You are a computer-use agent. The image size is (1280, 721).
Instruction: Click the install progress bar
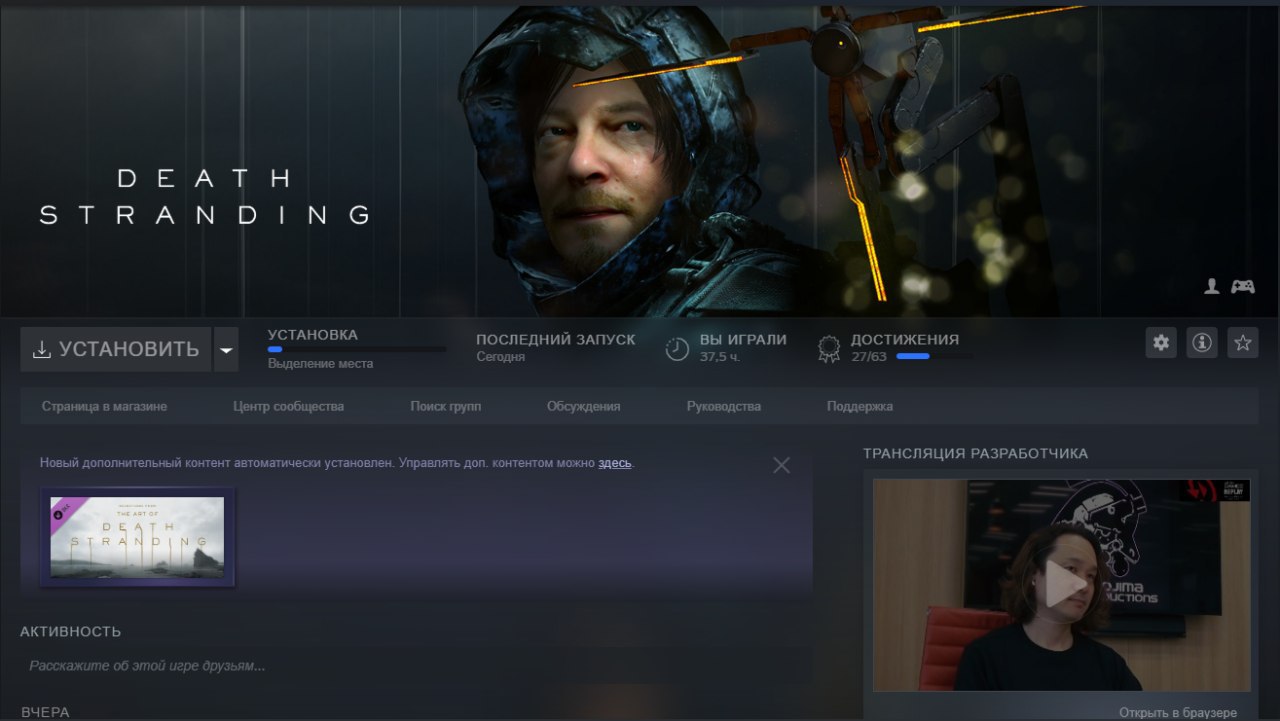(357, 349)
